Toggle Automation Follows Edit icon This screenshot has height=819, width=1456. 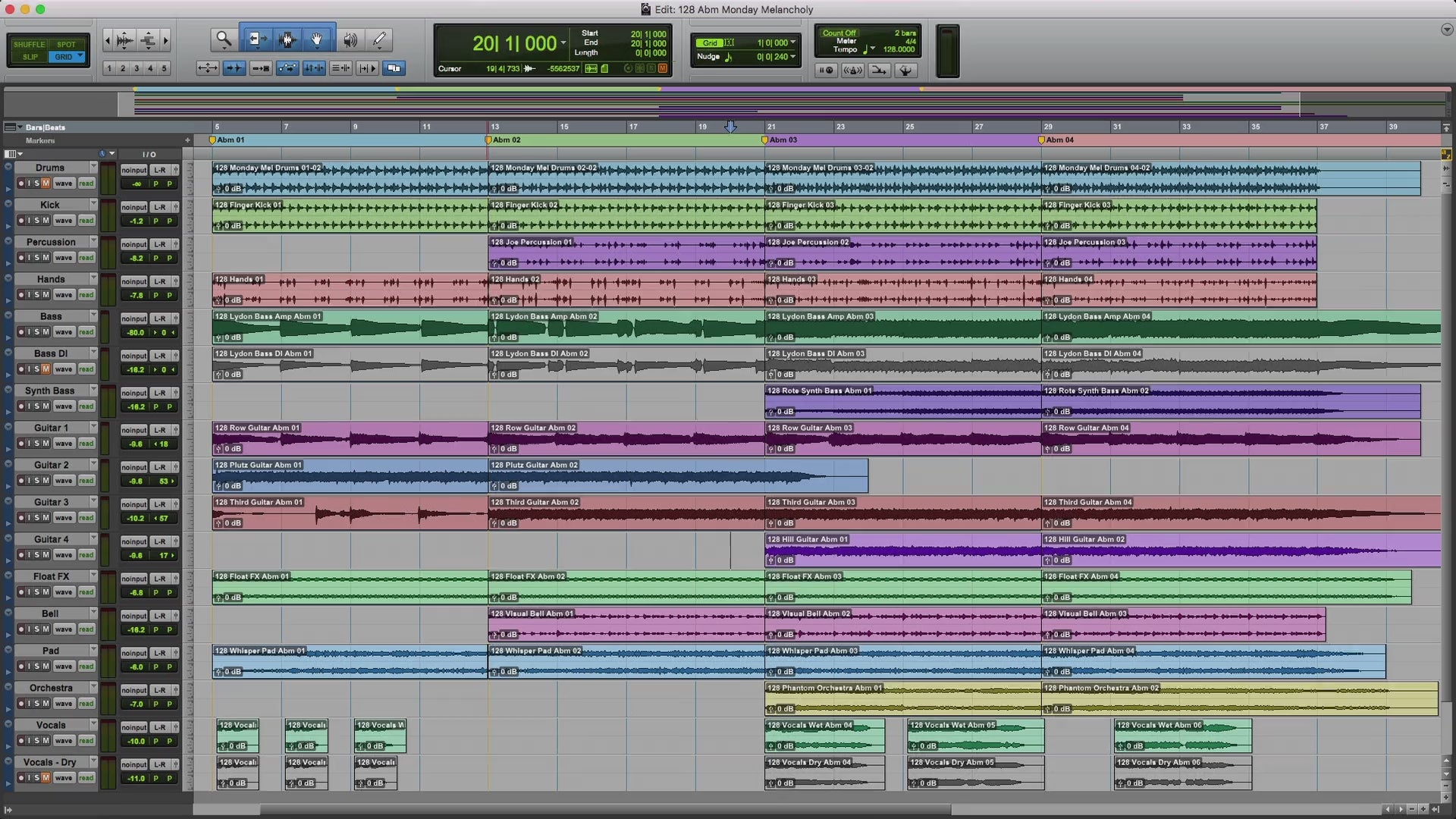287,68
